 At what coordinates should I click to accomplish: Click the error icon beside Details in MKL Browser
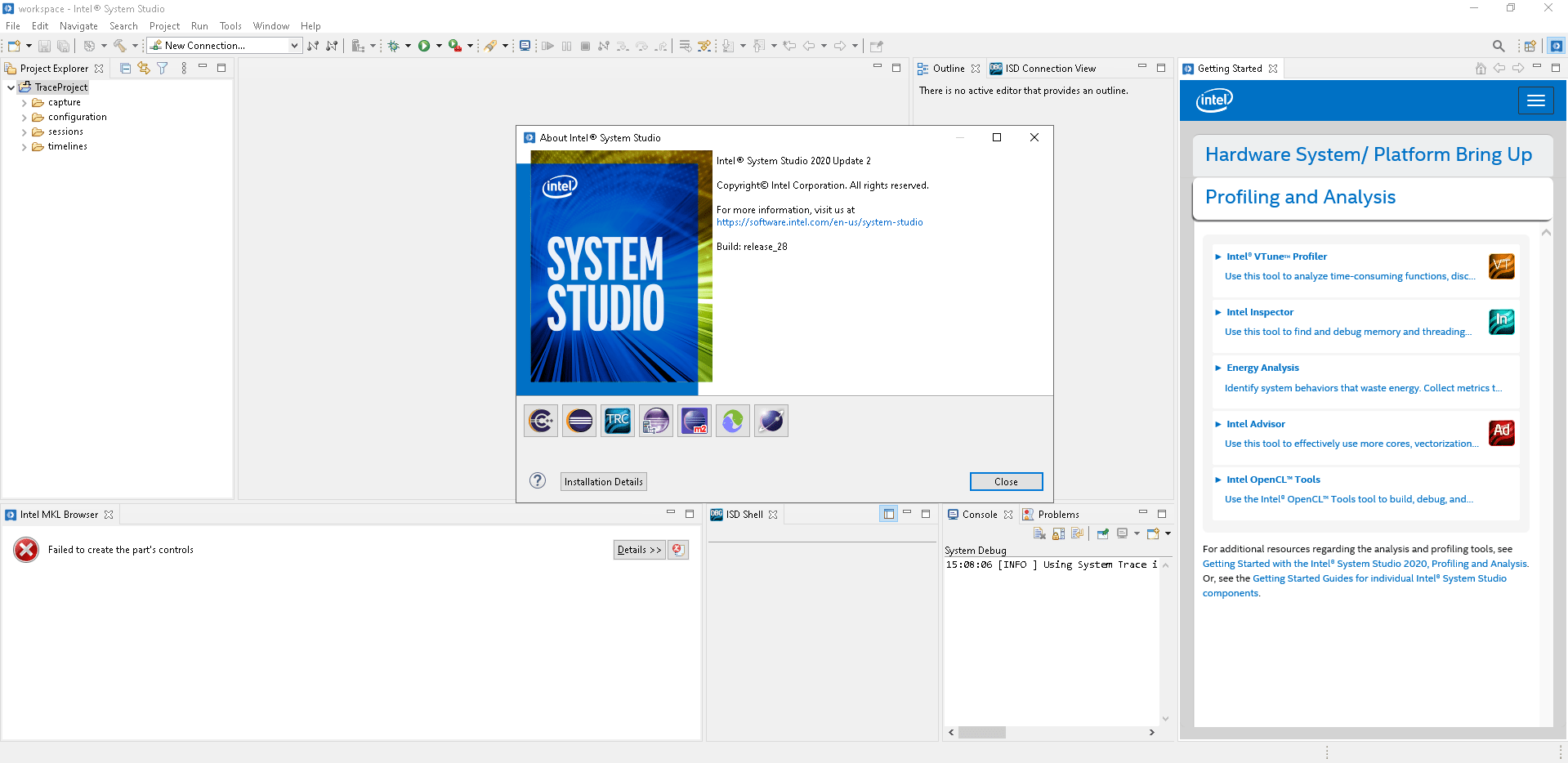[x=678, y=550]
